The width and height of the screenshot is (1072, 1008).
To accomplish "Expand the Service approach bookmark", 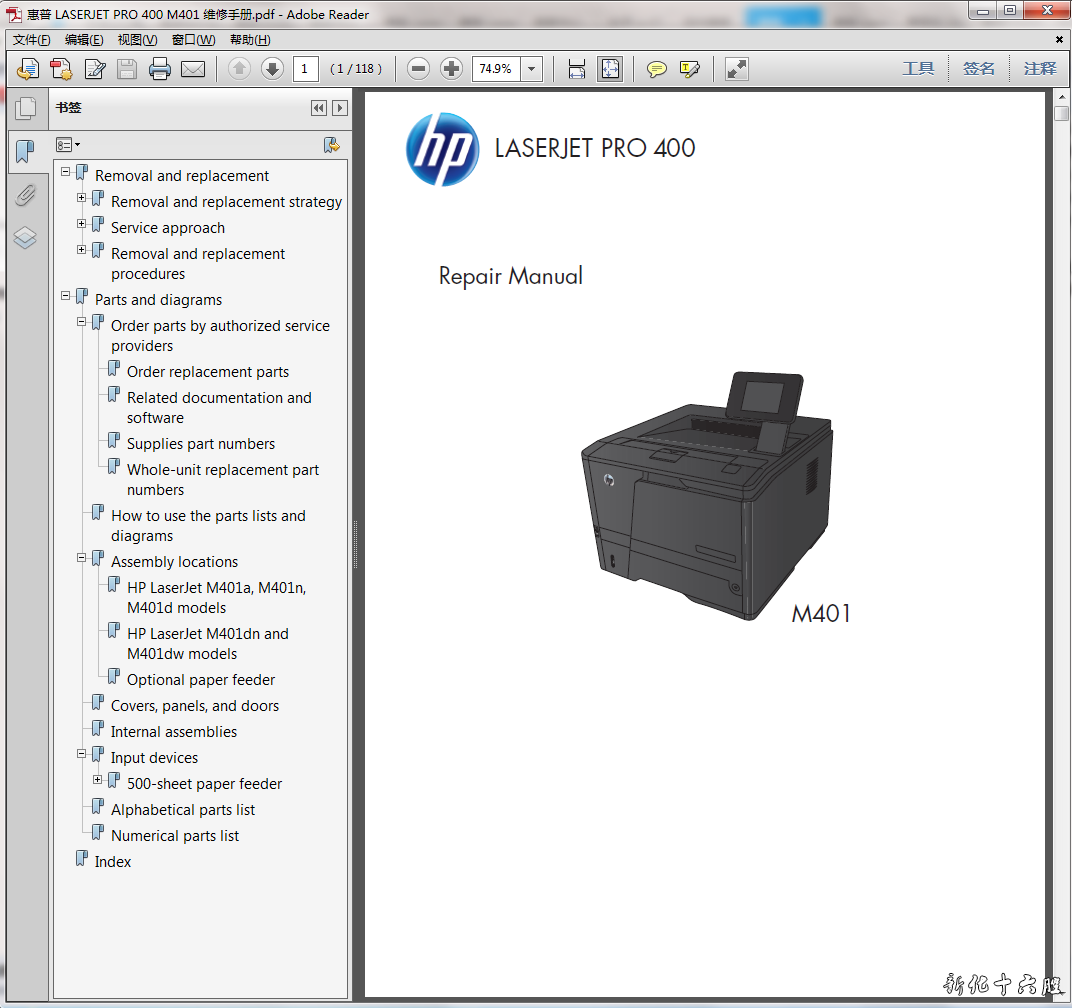I will point(82,224).
